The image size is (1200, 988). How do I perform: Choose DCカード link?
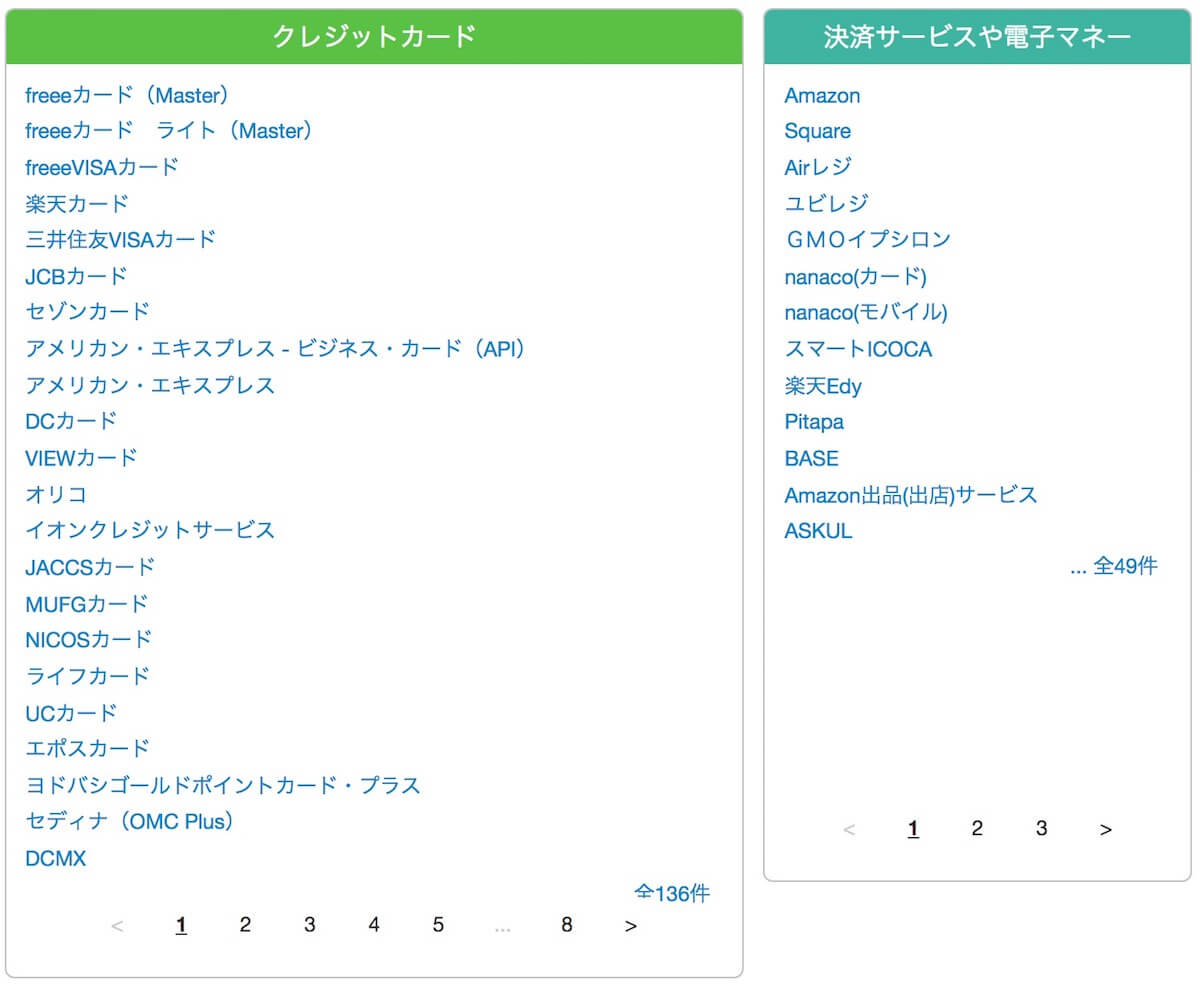[x=71, y=421]
